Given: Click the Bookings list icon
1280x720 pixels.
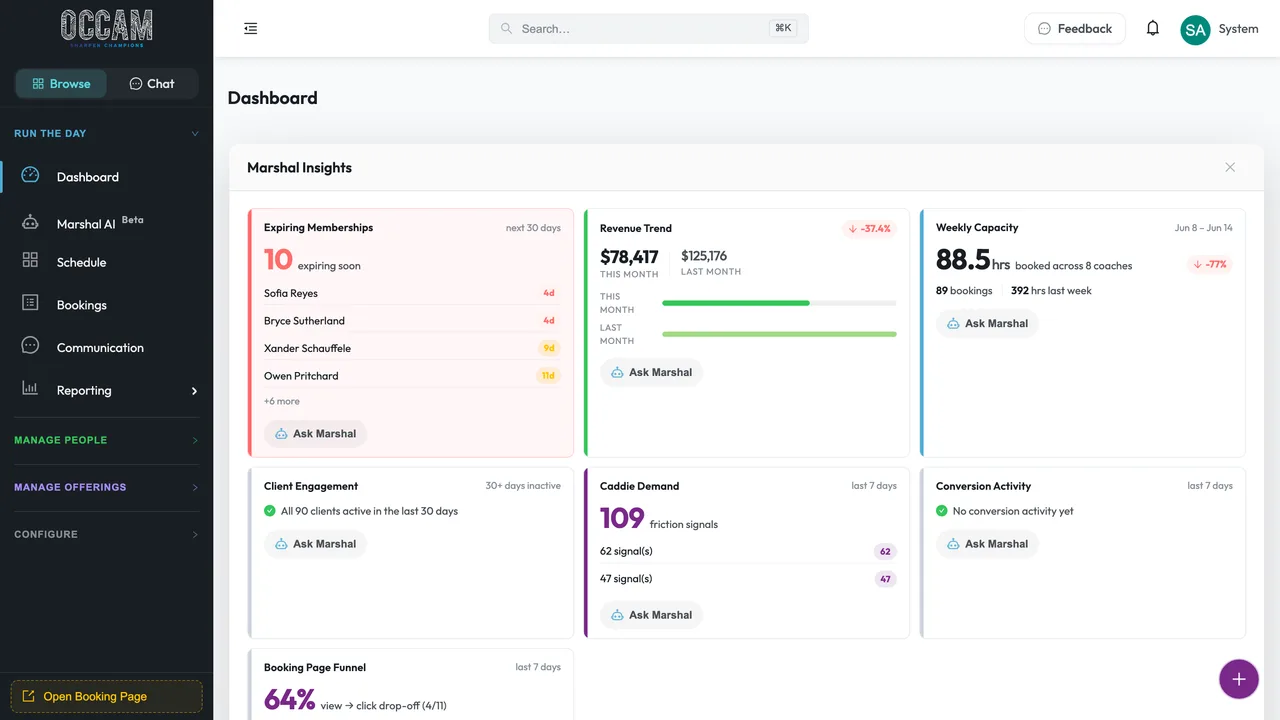Looking at the screenshot, I should 30,303.
